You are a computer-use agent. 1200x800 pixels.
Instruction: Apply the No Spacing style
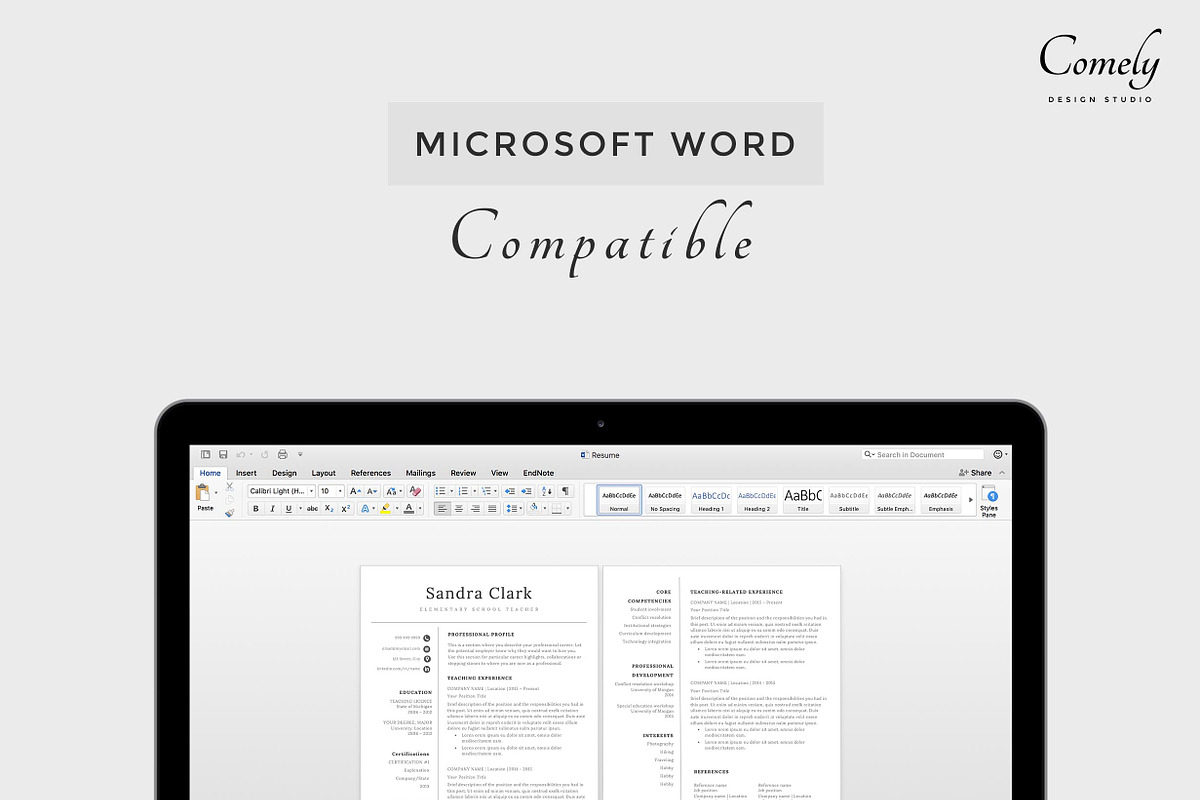coord(664,500)
